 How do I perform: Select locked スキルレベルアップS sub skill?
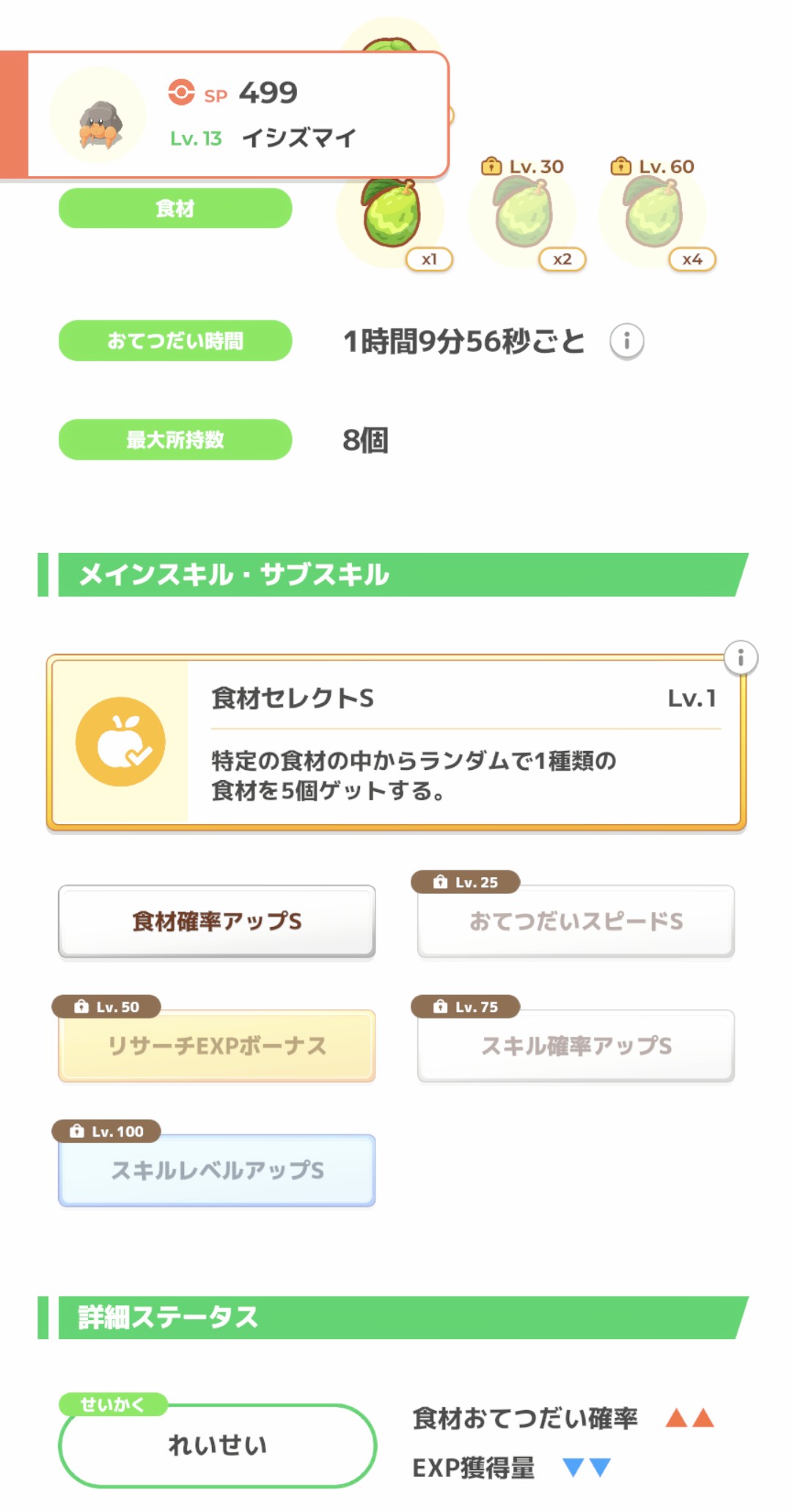tap(217, 1170)
